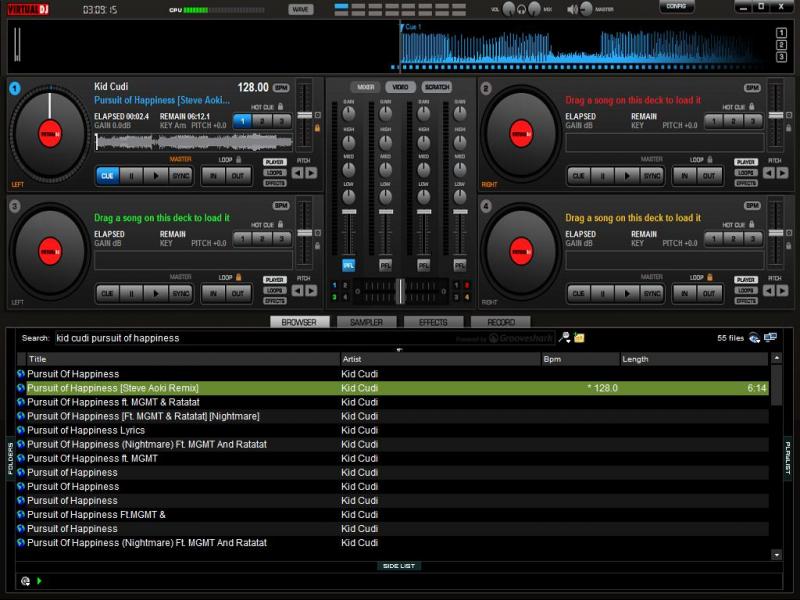The image size is (800, 600).
Task: Select 'Pursuit of Happiness Lyrics' row
Action: coord(392,430)
